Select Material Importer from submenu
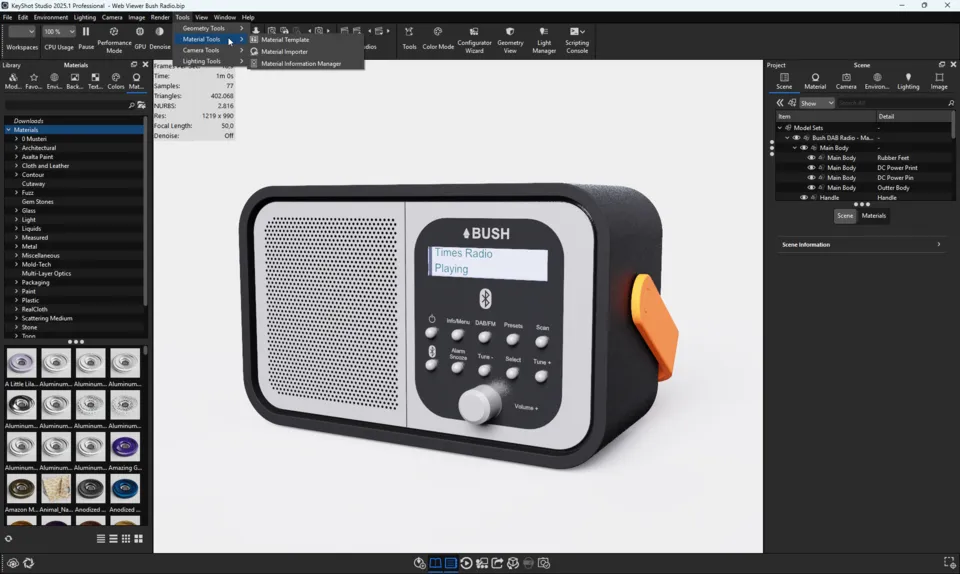The image size is (960, 574). tap(306, 51)
